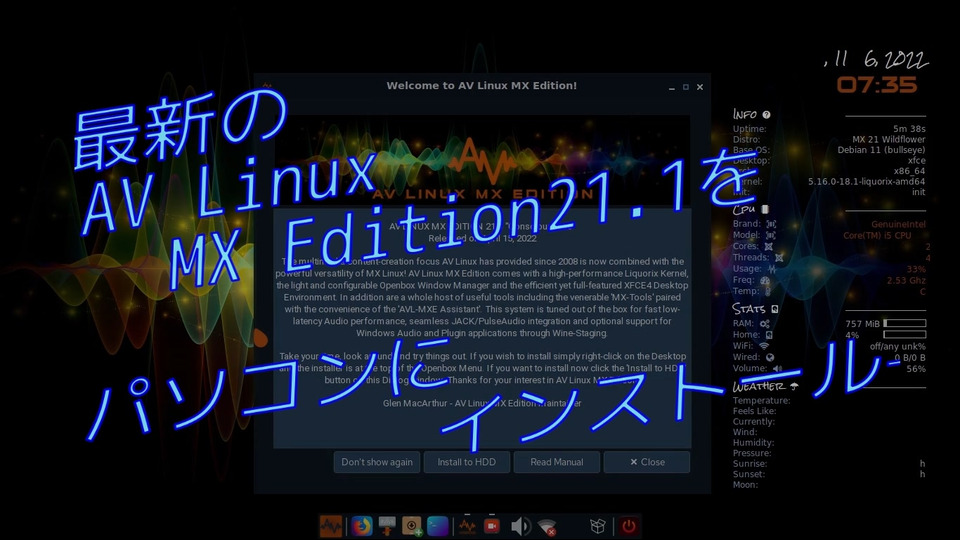
Task: Start the red screen recorder dock icon
Action: (492, 526)
